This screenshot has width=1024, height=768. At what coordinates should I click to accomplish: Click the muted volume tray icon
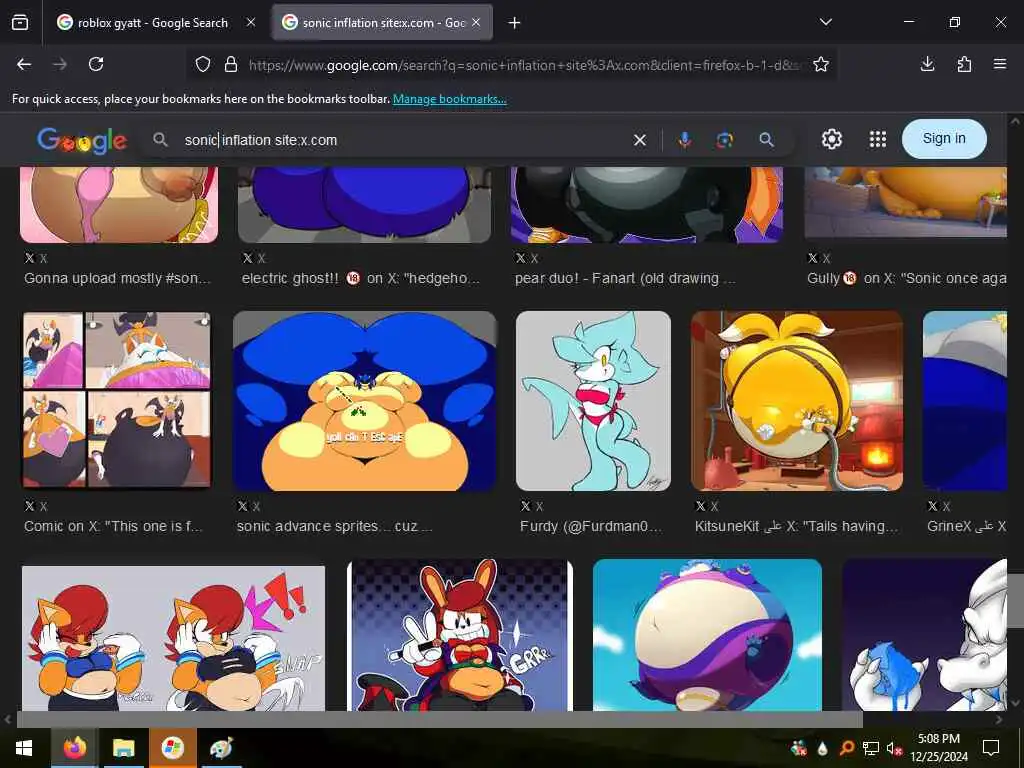[894, 748]
